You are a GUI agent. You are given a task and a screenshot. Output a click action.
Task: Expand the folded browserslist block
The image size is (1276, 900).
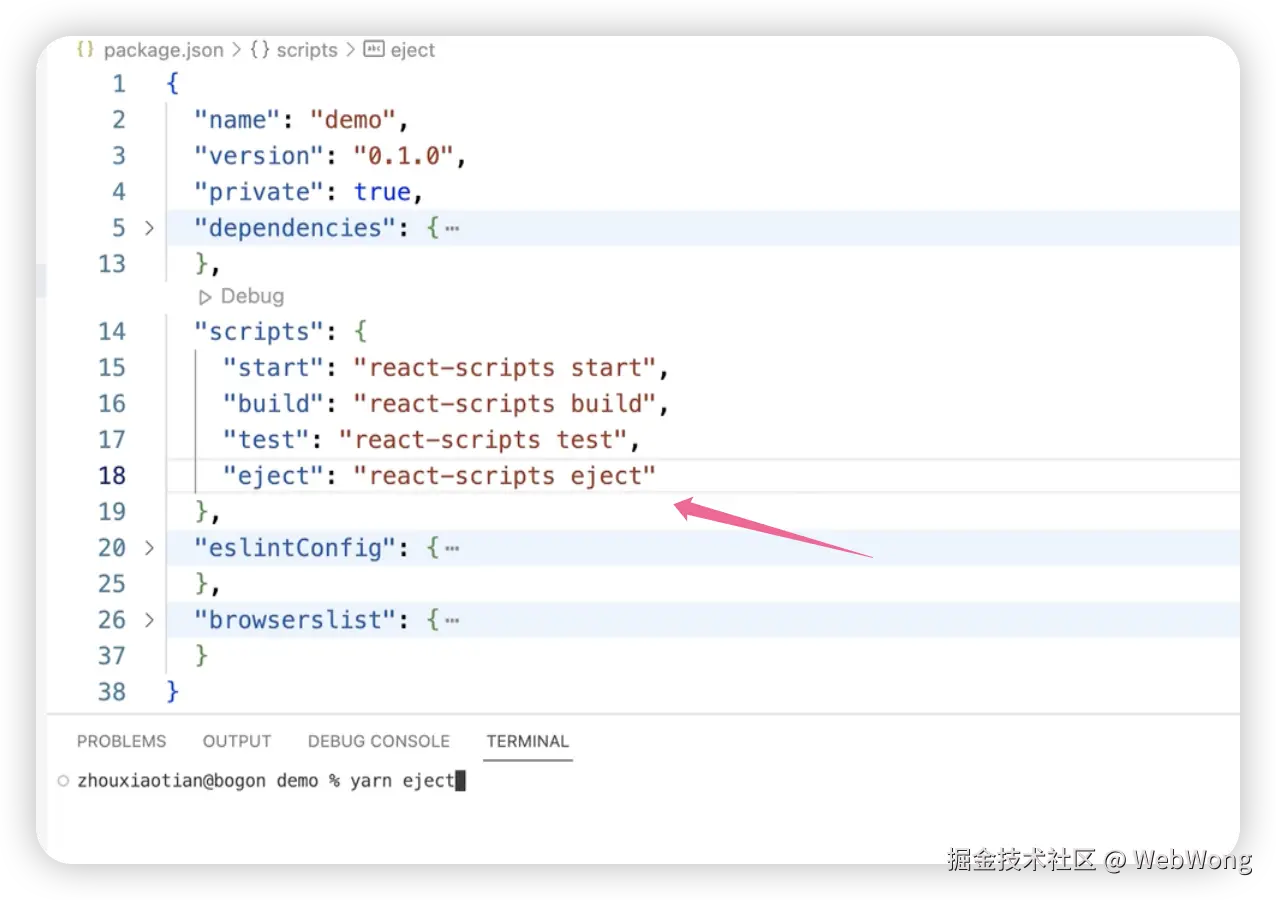(149, 620)
